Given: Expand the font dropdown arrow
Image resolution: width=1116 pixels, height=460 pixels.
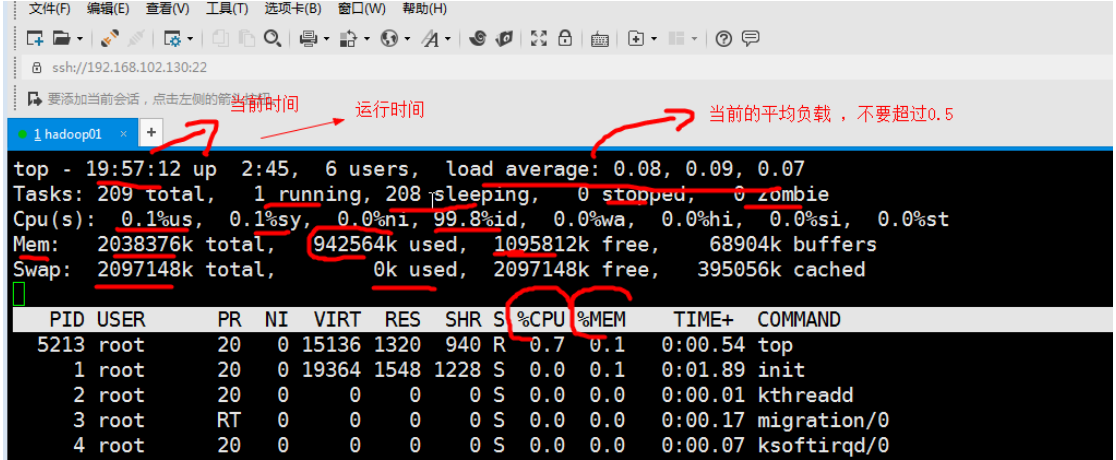Looking at the screenshot, I should [x=448, y=39].
